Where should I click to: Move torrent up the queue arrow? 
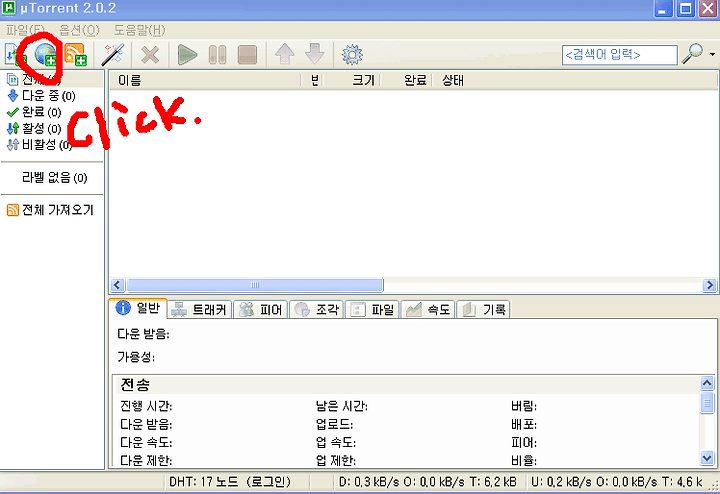pos(285,54)
